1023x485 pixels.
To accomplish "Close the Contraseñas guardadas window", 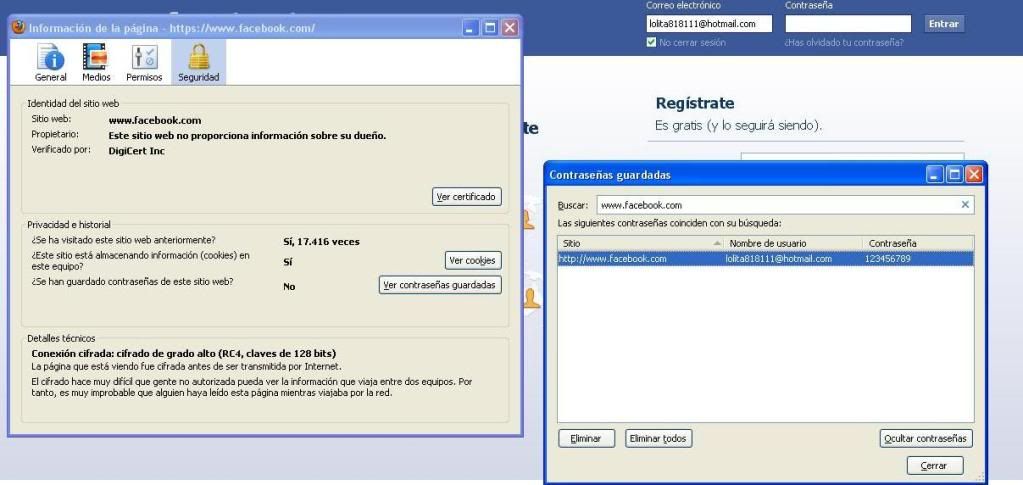I will coord(974,174).
